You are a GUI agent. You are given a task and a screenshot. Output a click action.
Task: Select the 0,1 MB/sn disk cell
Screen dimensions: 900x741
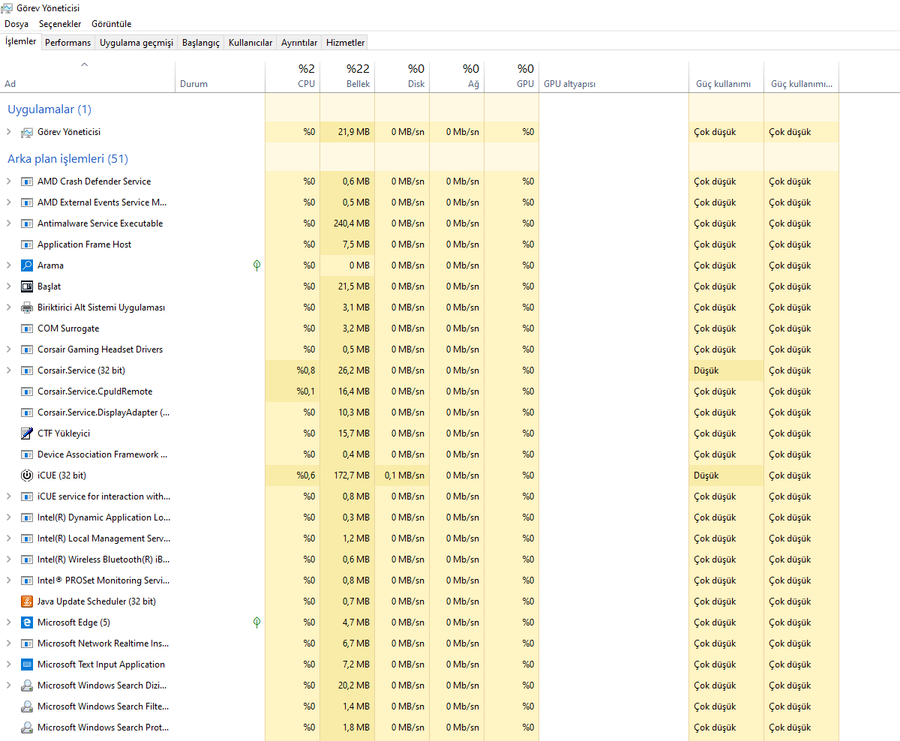(x=402, y=475)
